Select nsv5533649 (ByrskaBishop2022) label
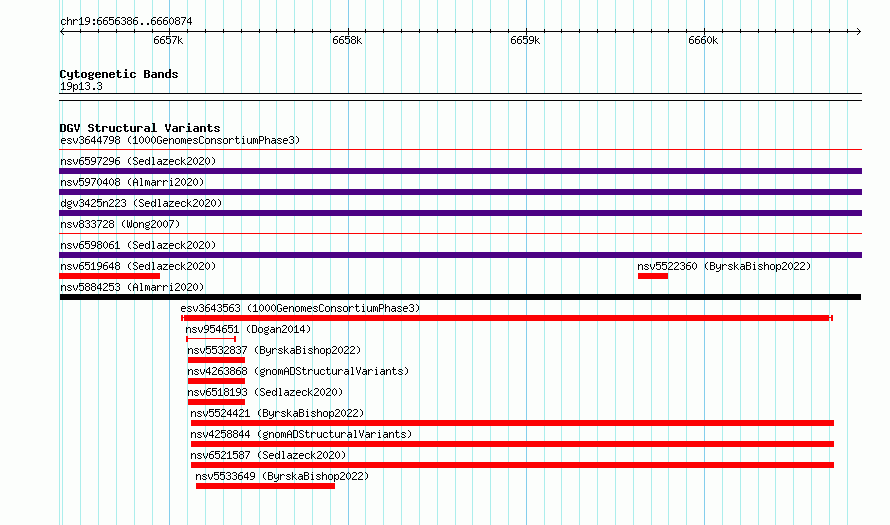The image size is (890, 525). point(282,476)
